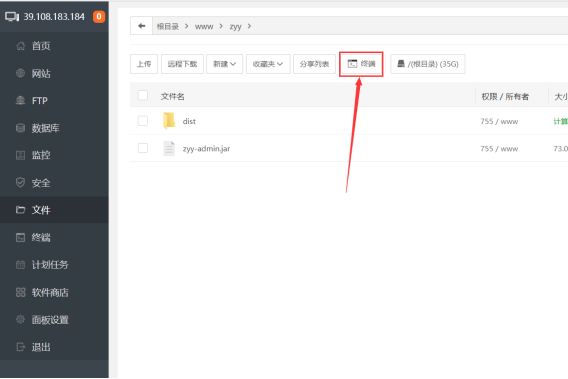The width and height of the screenshot is (568, 379).
Task: Check the box for zyy-admin.jar
Action: [x=143, y=148]
